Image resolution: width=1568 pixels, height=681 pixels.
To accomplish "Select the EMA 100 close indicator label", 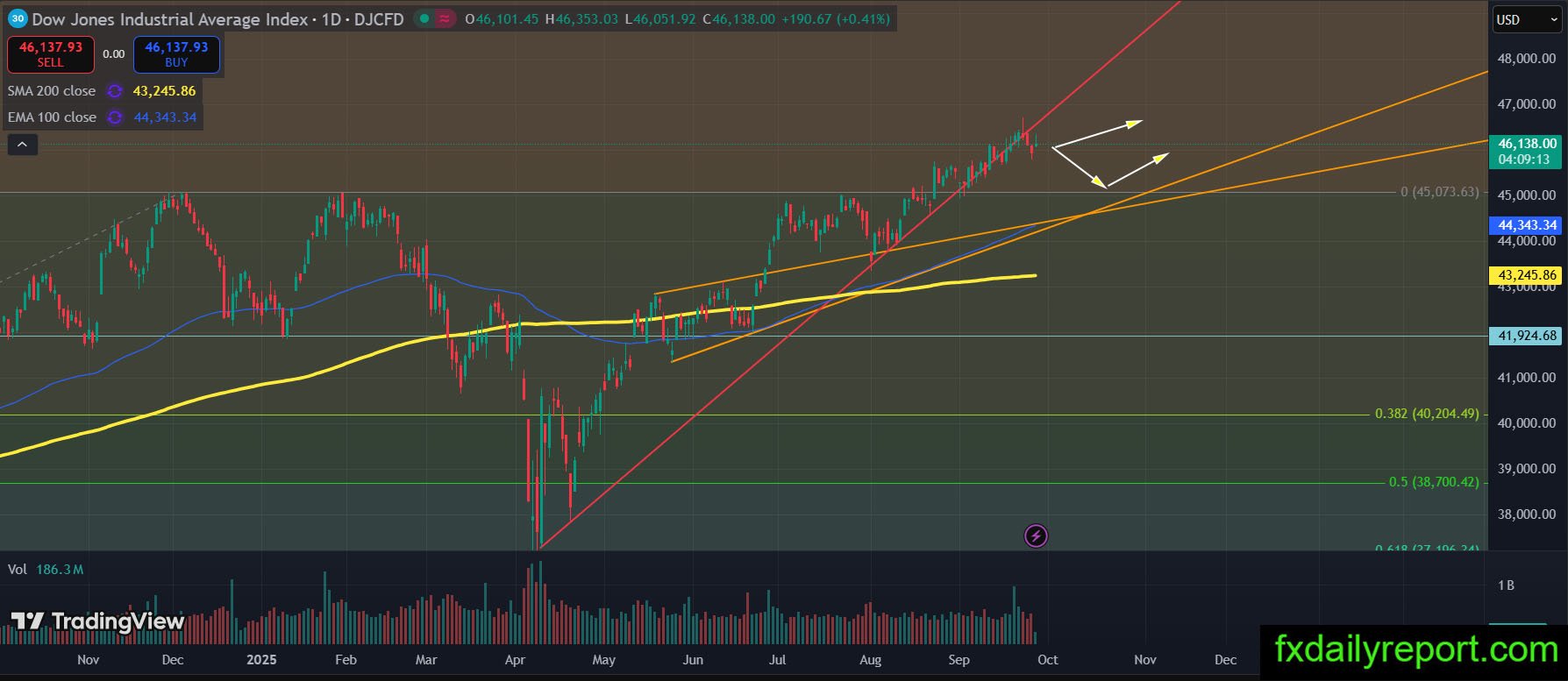I will pyautogui.click(x=52, y=117).
